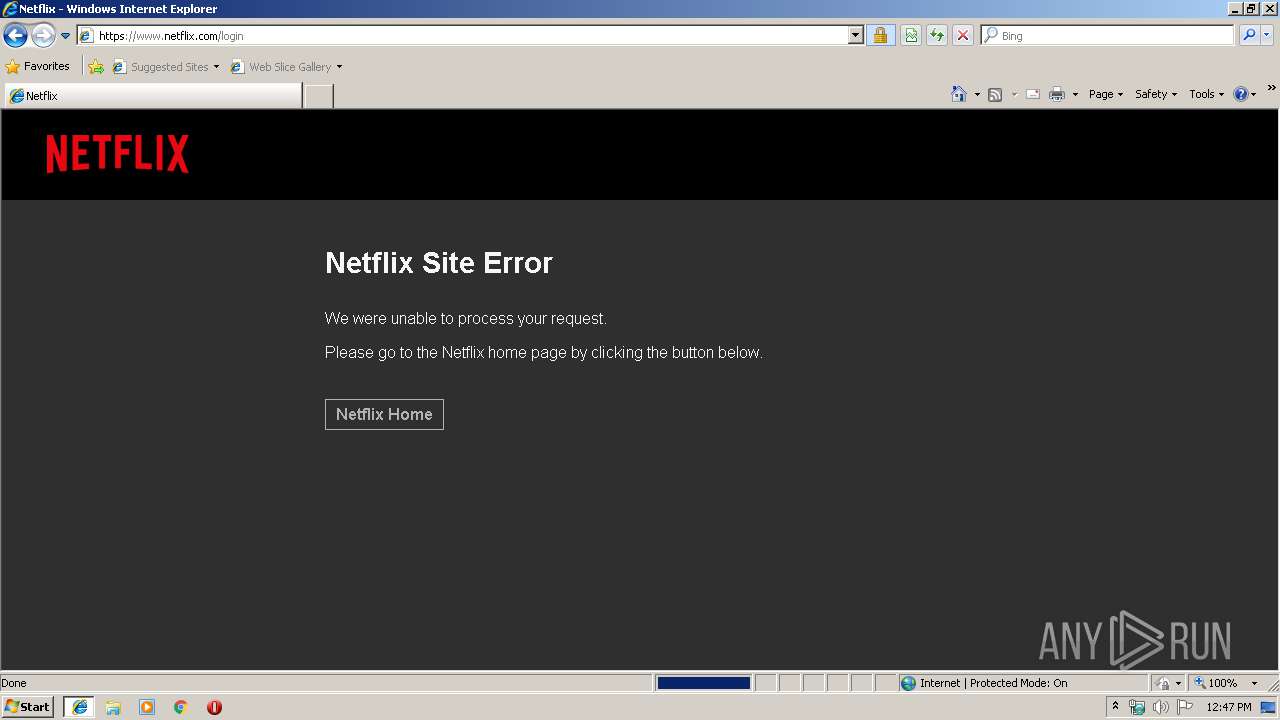Click the Internet Protected Mode status
Screen dimensions: 1280x720
[x=984, y=683]
